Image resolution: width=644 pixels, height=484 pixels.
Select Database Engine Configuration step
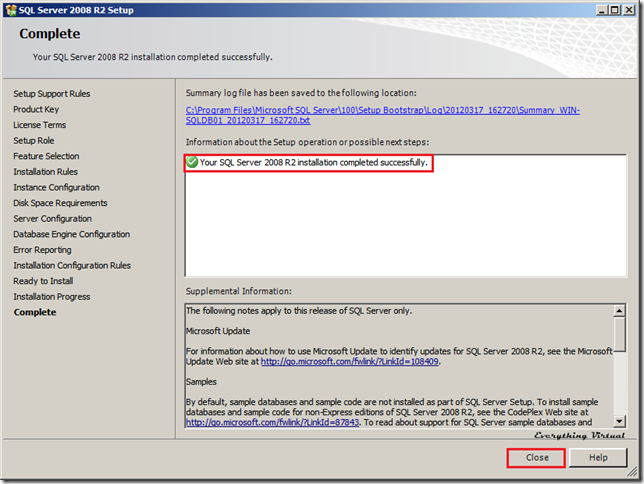tap(72, 234)
